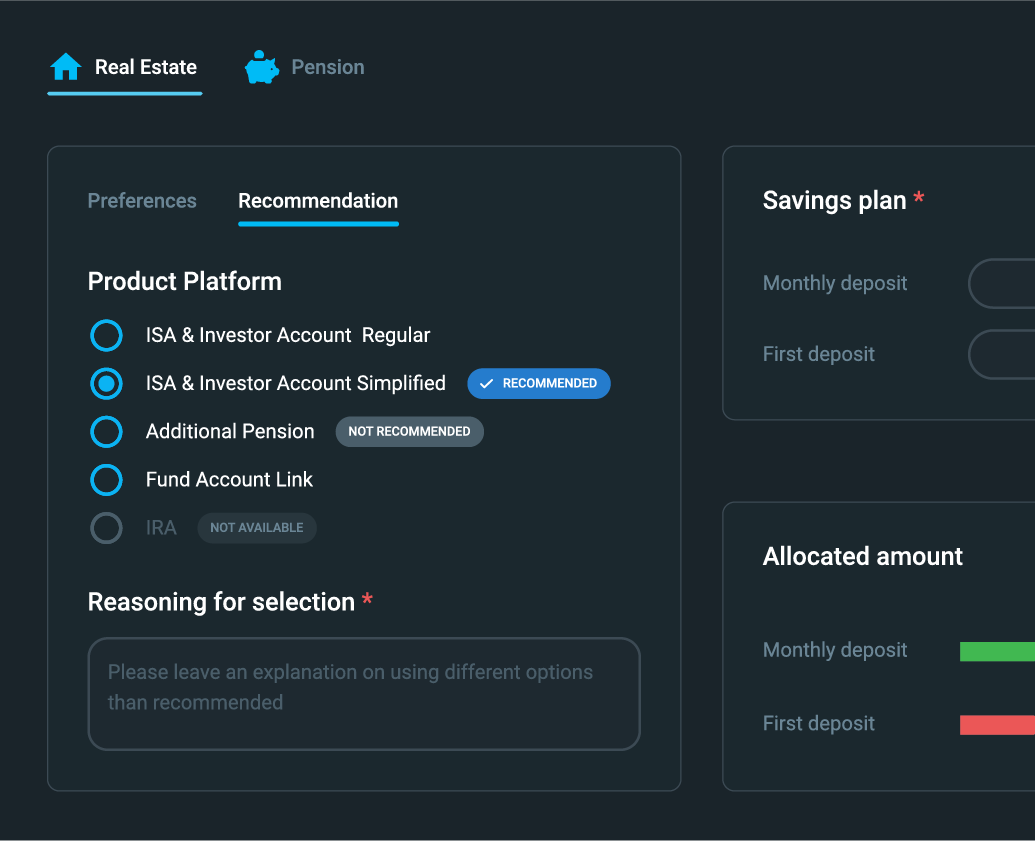Click the Savings plan First deposit field
1036x841 pixels.
coord(1002,354)
